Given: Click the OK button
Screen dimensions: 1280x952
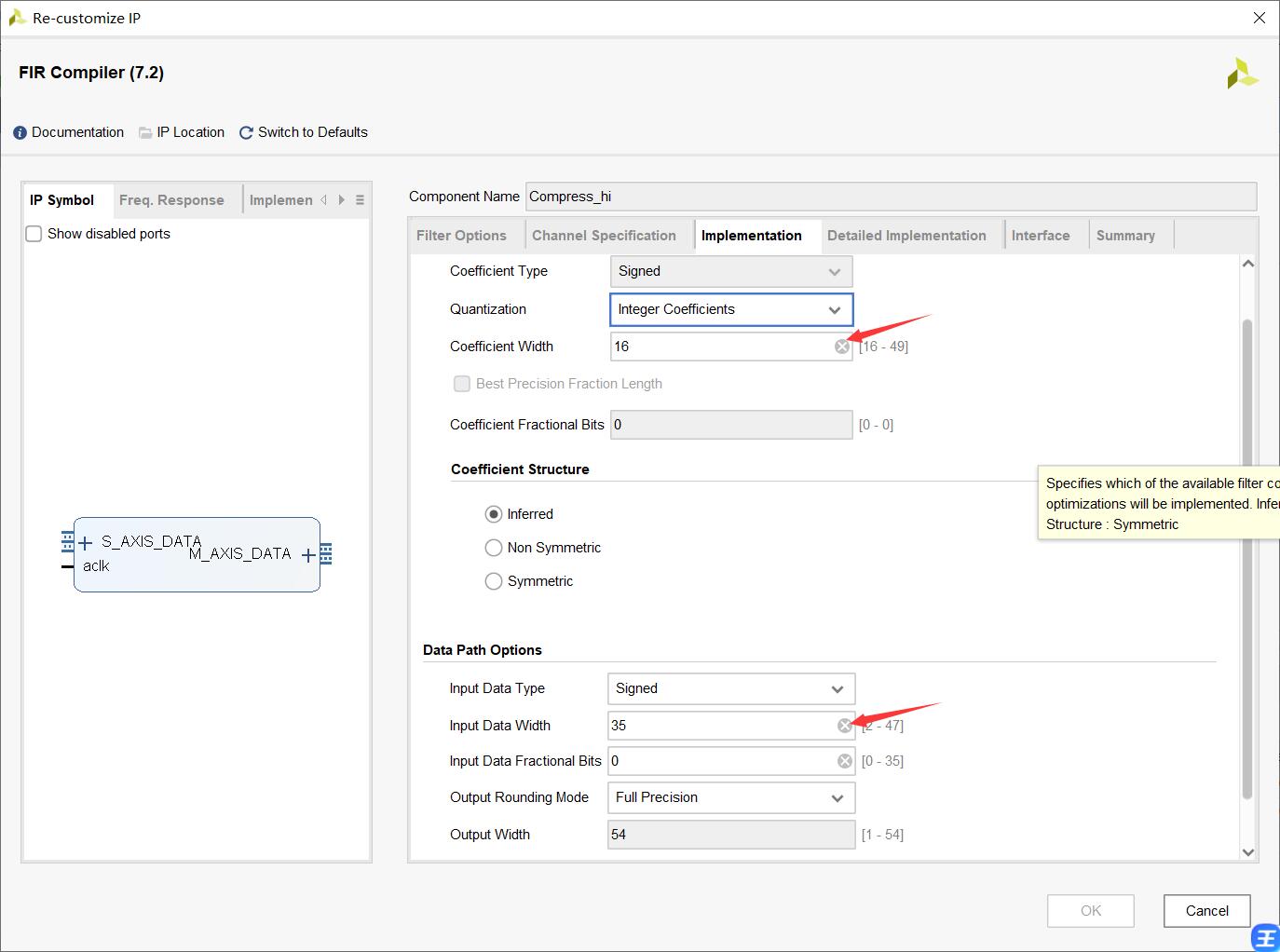Looking at the screenshot, I should (x=1091, y=911).
